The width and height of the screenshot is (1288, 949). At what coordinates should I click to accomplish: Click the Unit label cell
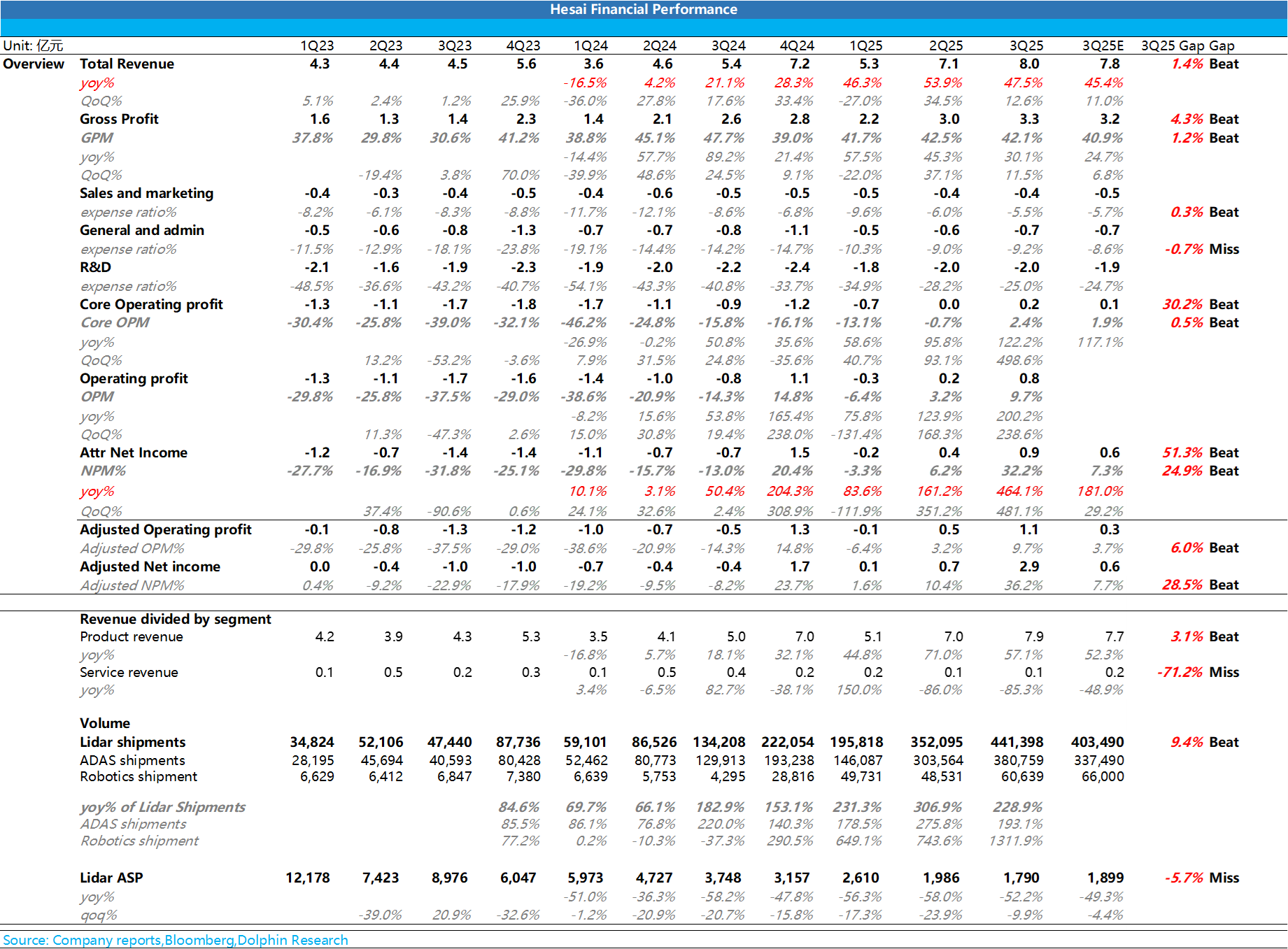pyautogui.click(x=33, y=45)
